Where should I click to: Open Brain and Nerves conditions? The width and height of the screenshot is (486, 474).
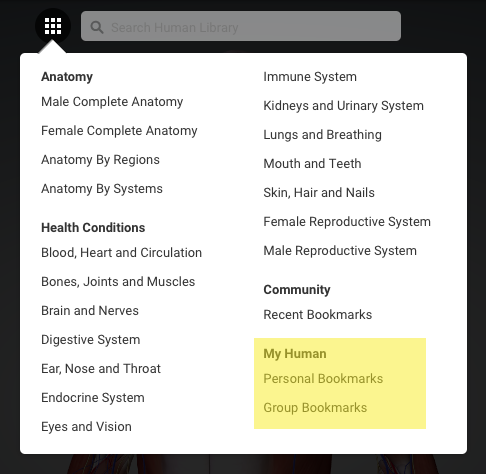pos(90,311)
